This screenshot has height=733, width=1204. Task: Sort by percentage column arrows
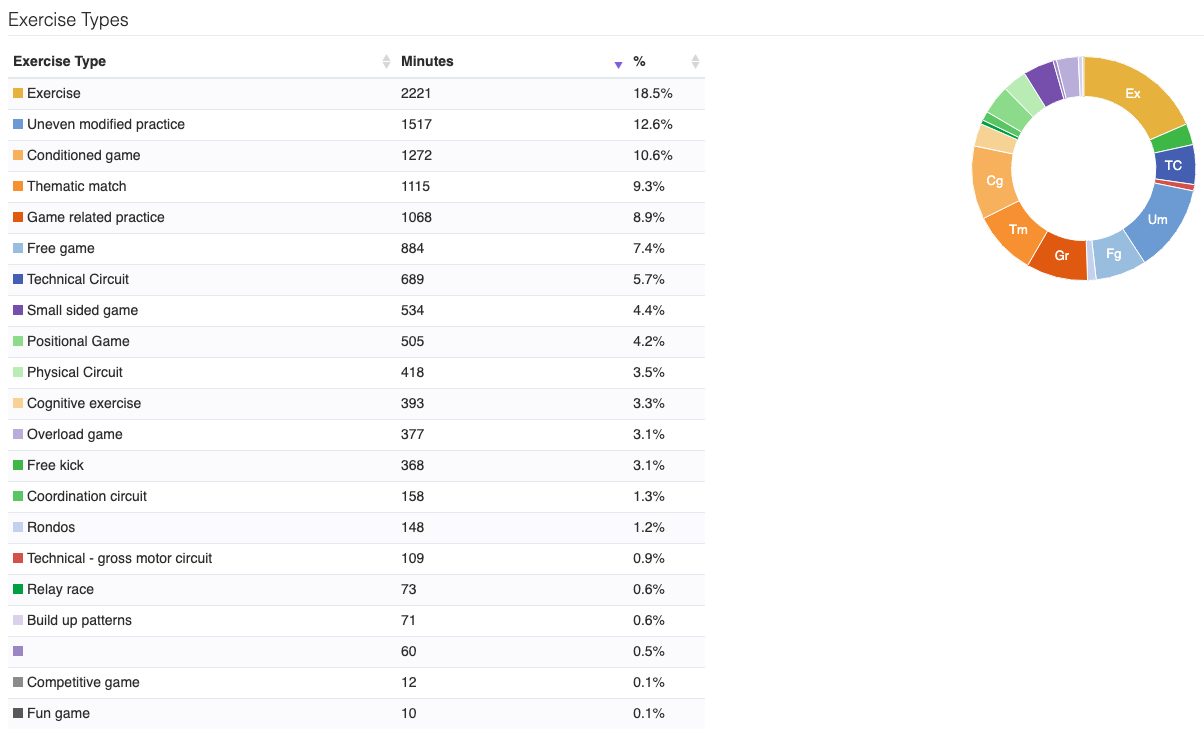pyautogui.click(x=696, y=62)
